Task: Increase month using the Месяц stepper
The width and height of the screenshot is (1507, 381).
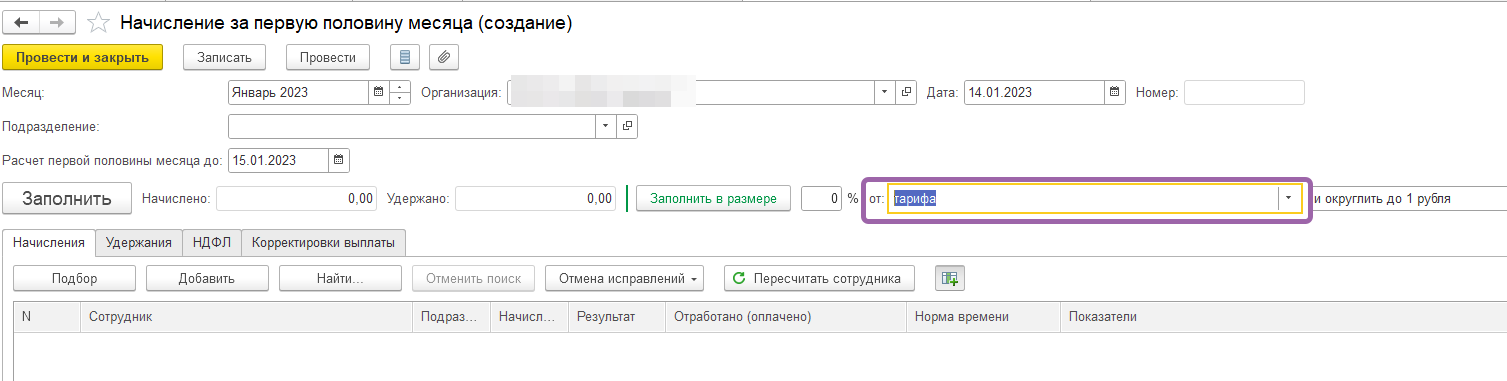Action: (400, 87)
